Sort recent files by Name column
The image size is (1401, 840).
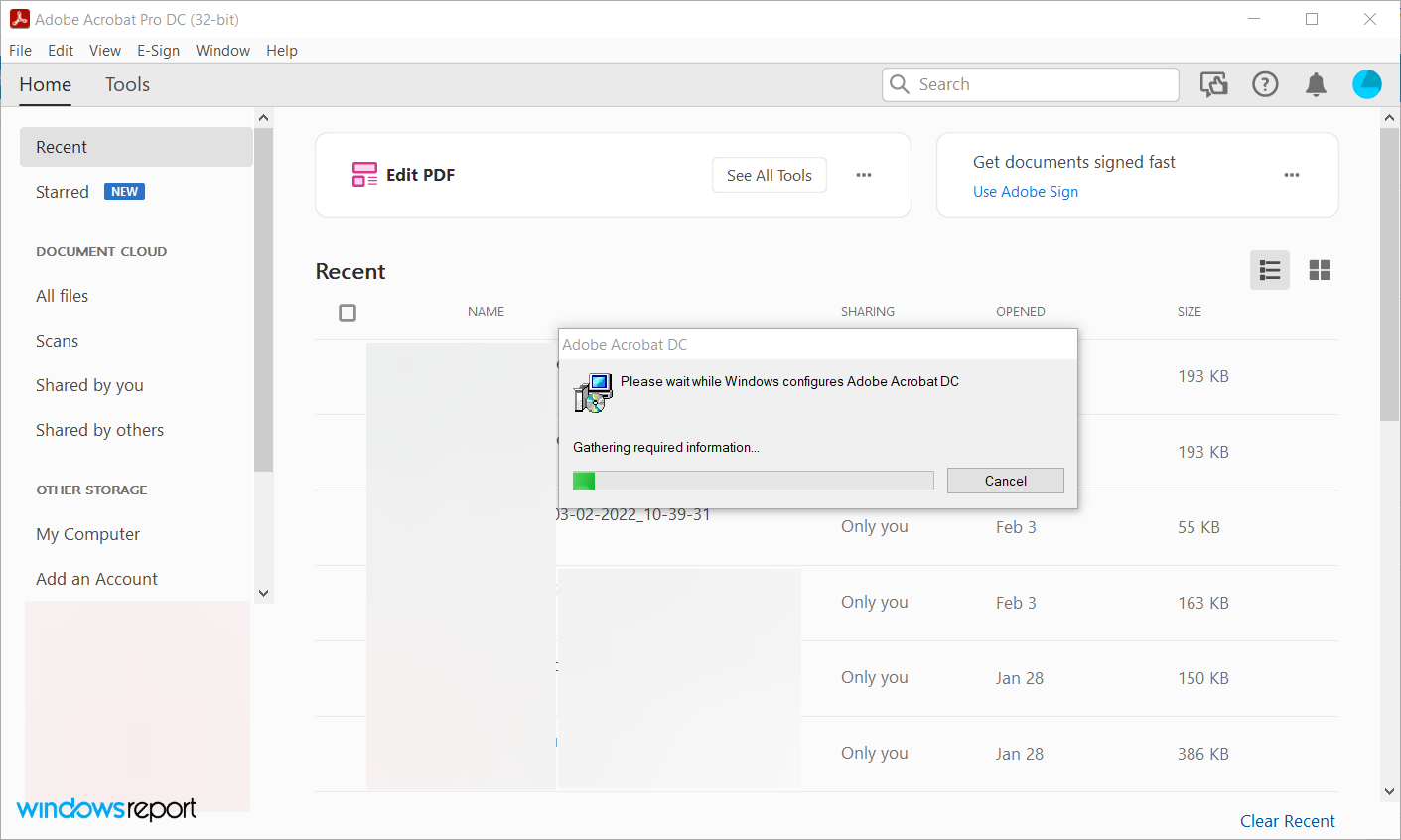[x=487, y=312]
